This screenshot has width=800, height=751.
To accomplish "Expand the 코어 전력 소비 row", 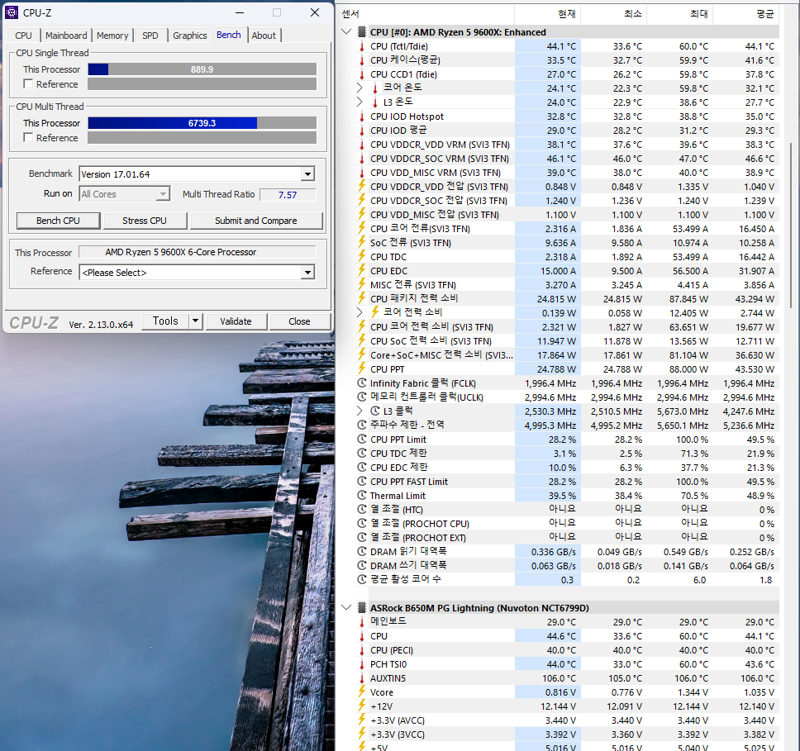I will pyautogui.click(x=360, y=313).
